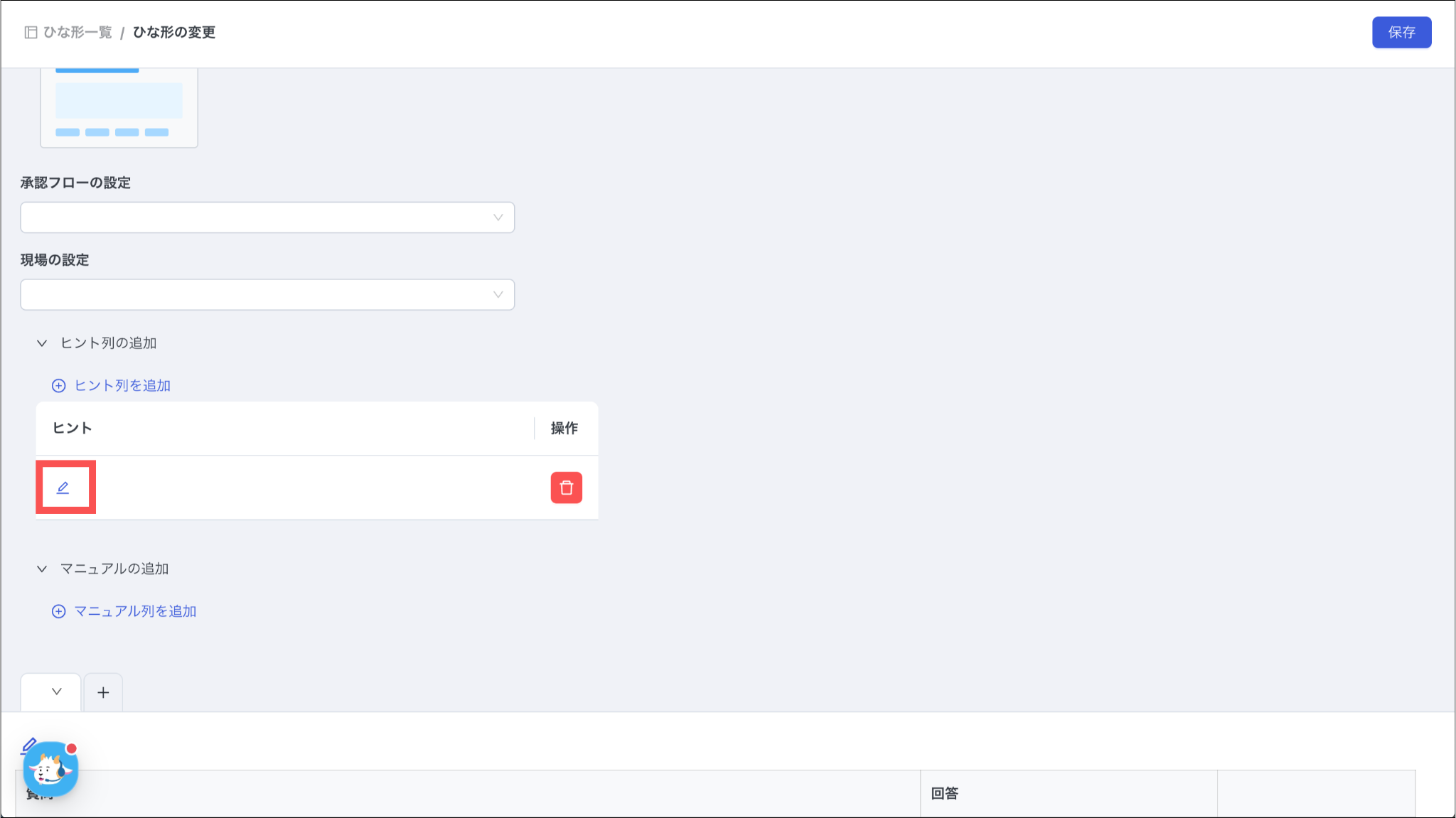Click the pencil edit icon in hint row
The image size is (1456, 818).
click(x=63, y=488)
